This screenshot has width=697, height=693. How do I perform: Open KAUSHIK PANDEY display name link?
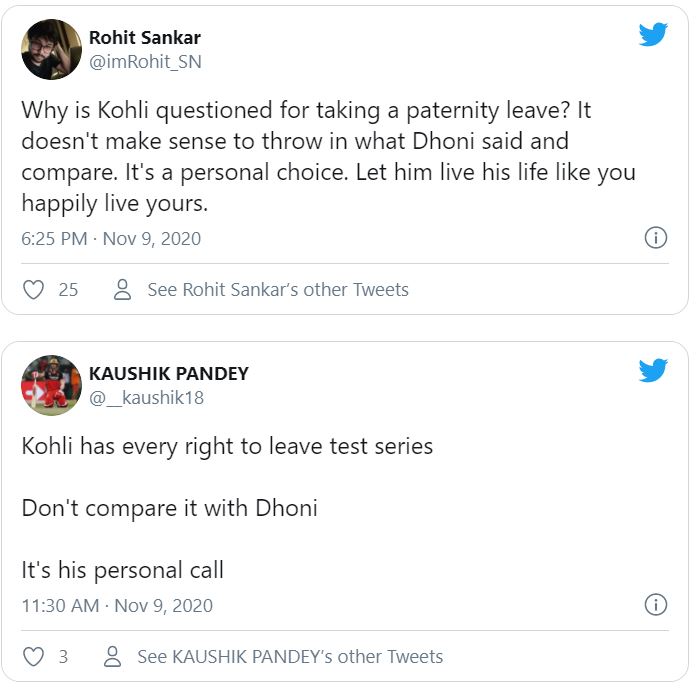tap(168, 373)
